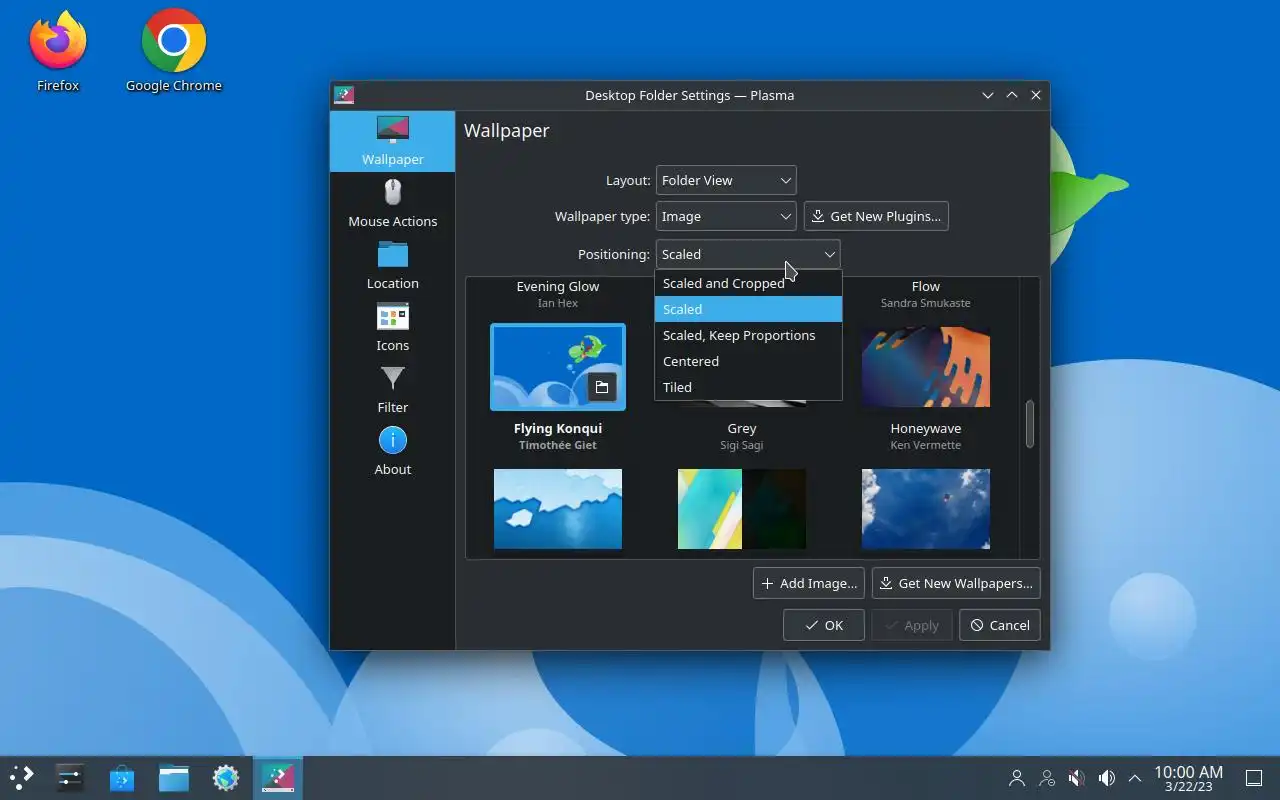Image resolution: width=1280 pixels, height=800 pixels.
Task: Click Get New Plugins button
Action: 876,216
